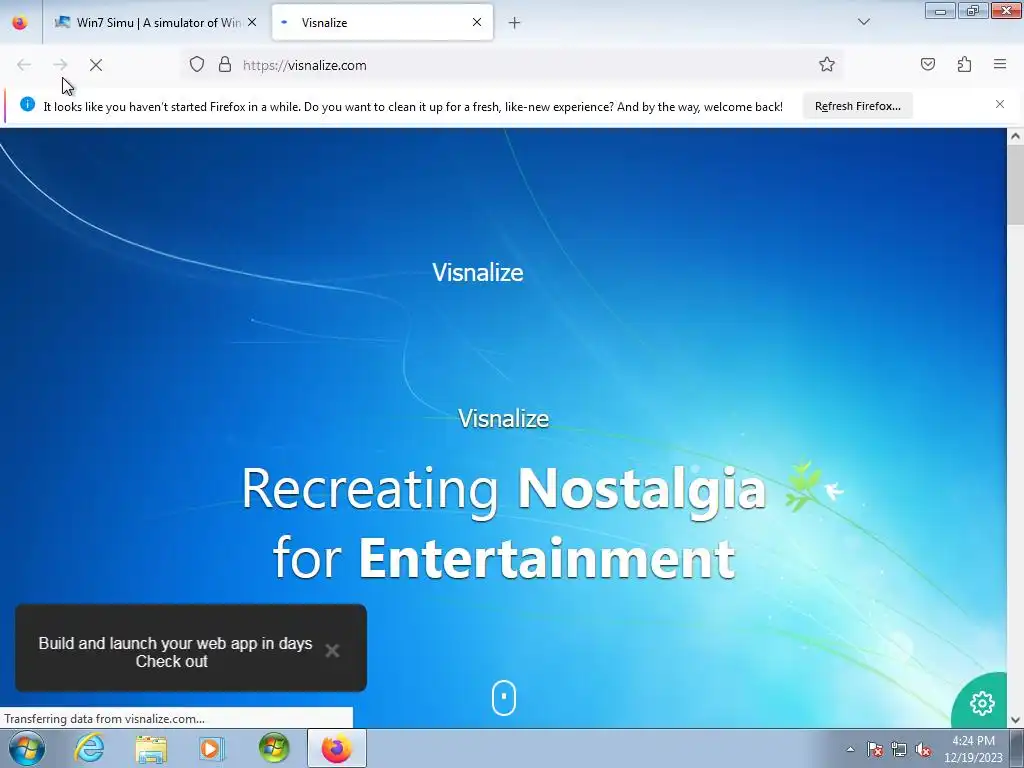Viewport: 1024px width, 768px height.
Task: Open the Firefox application menu
Action: pos(1000,64)
